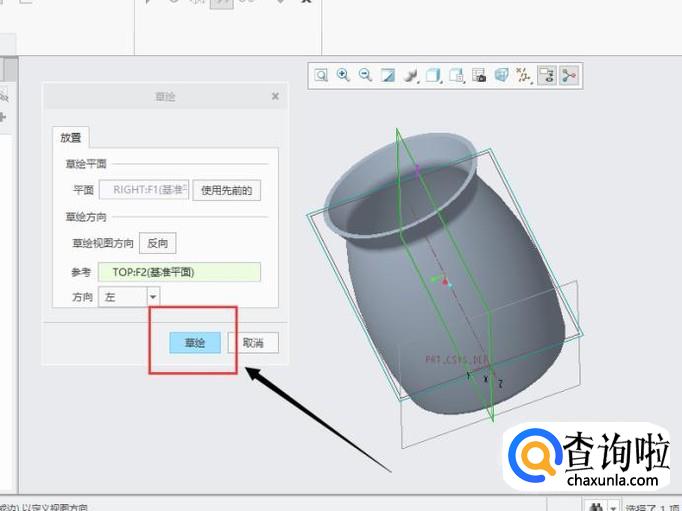Click the TOP:F2 reference field

pos(180,272)
